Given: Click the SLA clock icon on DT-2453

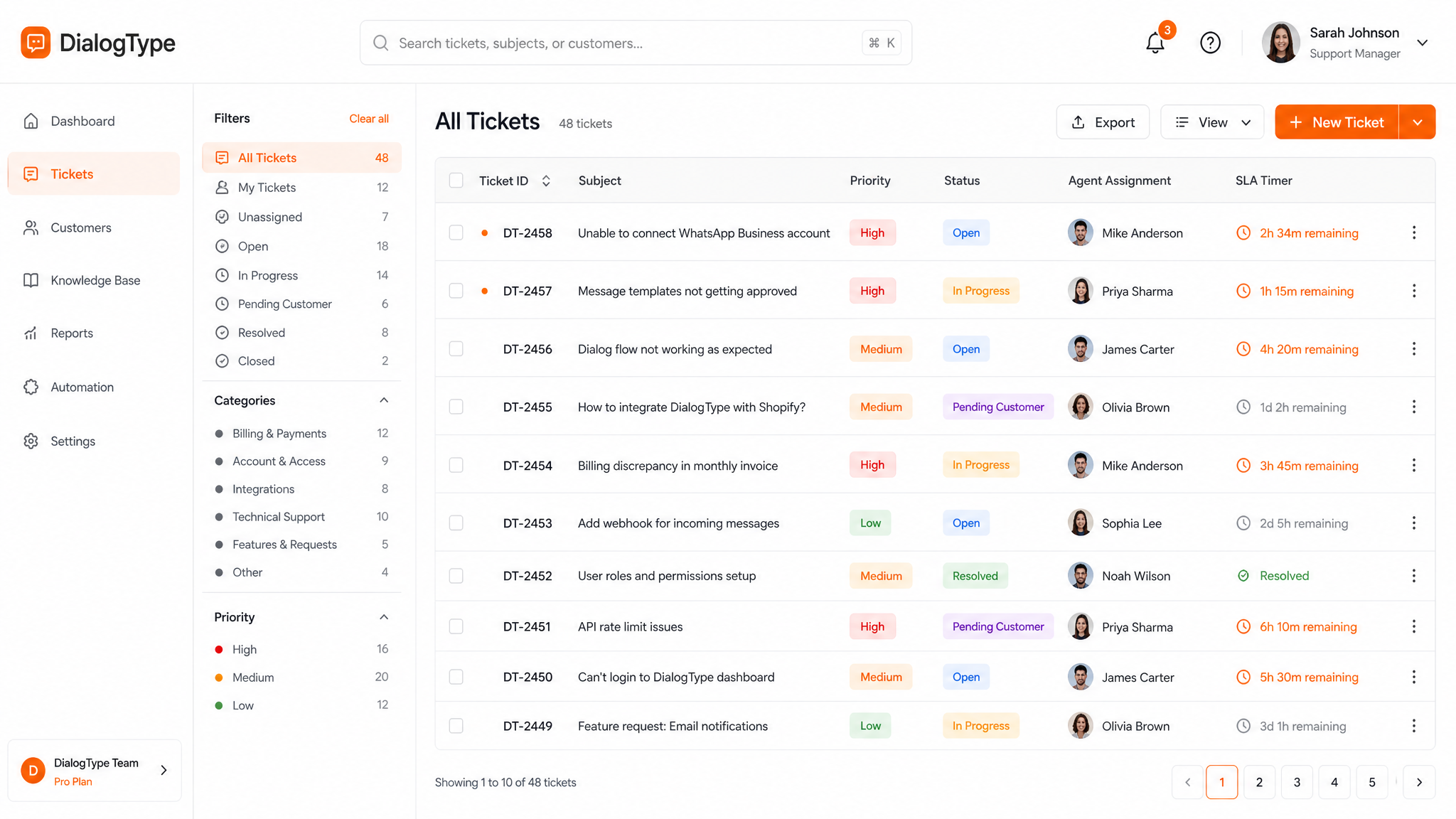Looking at the screenshot, I should tap(1243, 523).
